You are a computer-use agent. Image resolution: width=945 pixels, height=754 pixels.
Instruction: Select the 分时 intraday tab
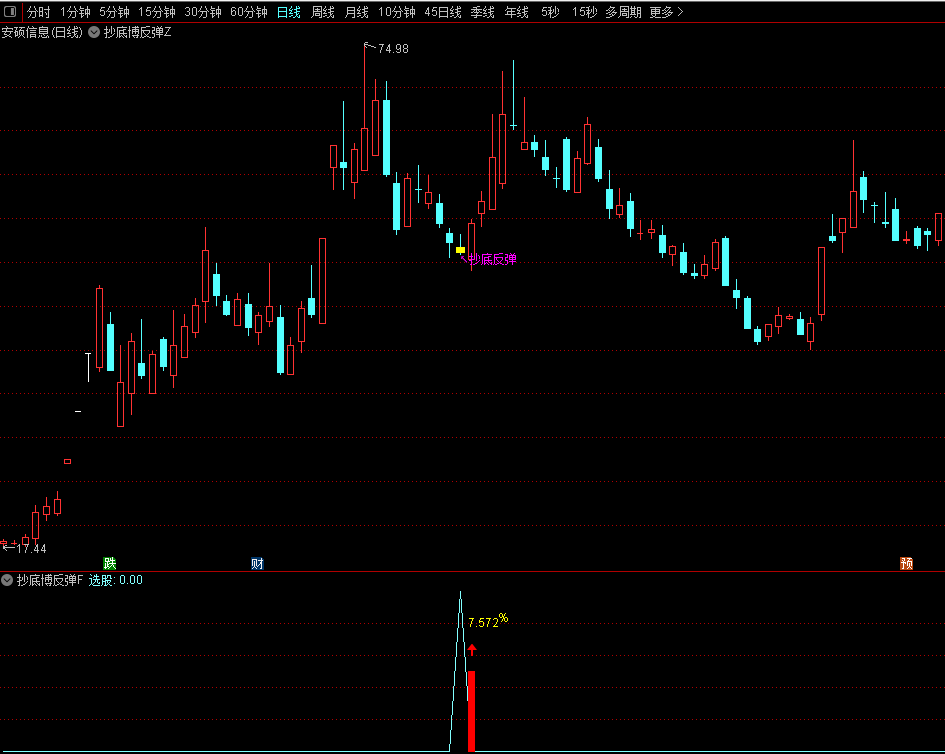38,12
